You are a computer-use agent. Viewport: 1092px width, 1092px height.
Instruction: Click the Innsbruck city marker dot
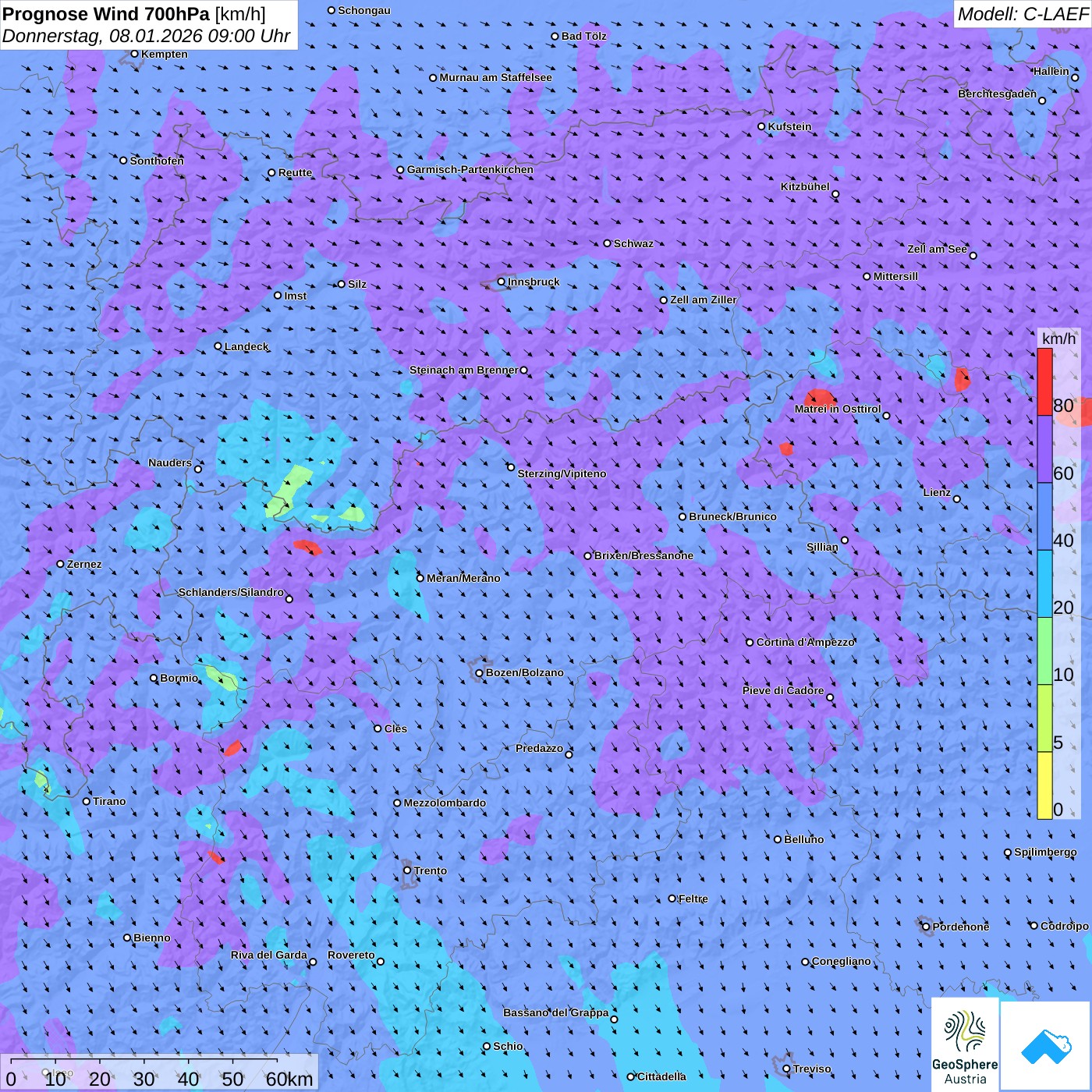(x=502, y=282)
